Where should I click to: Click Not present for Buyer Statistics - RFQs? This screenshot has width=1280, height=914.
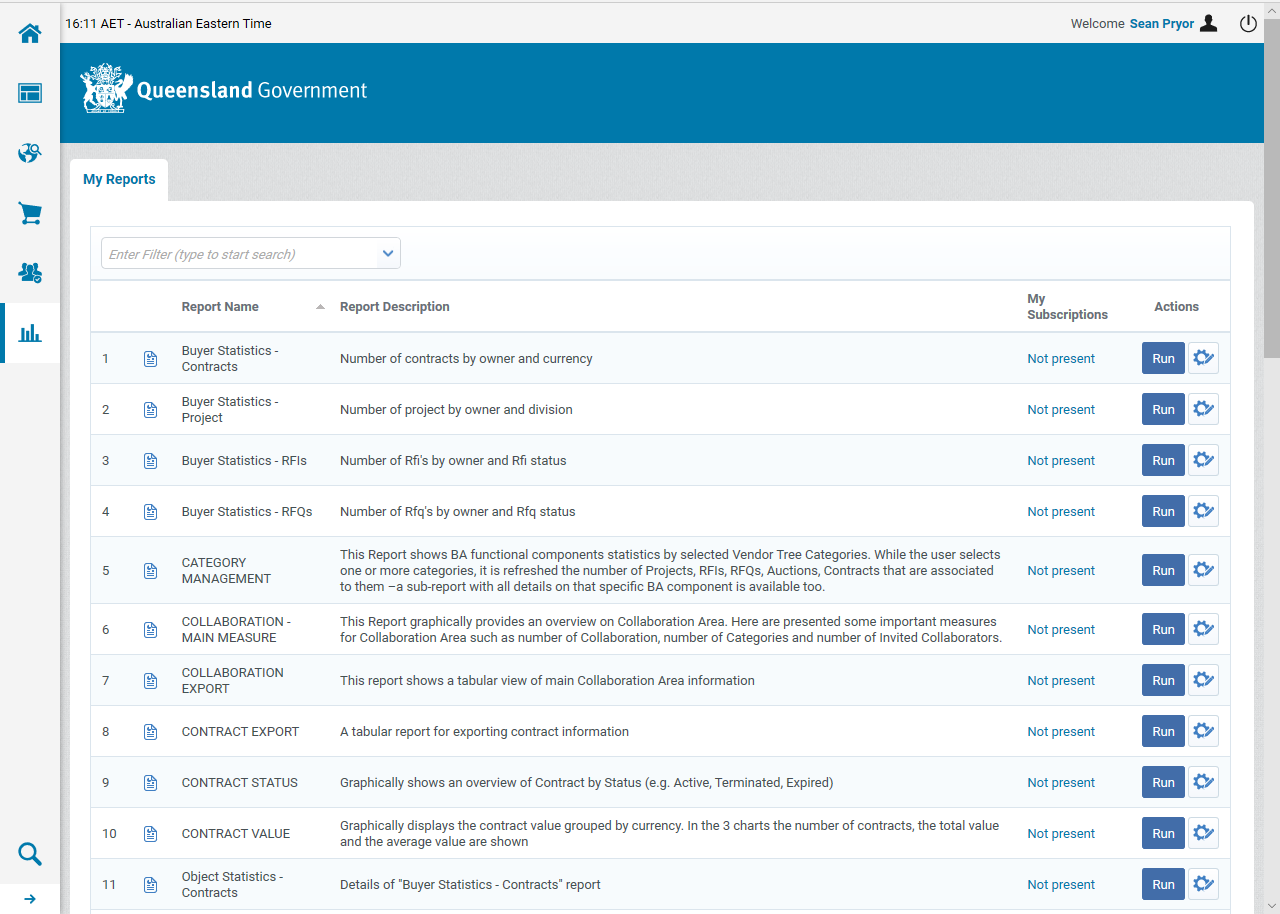1060,512
